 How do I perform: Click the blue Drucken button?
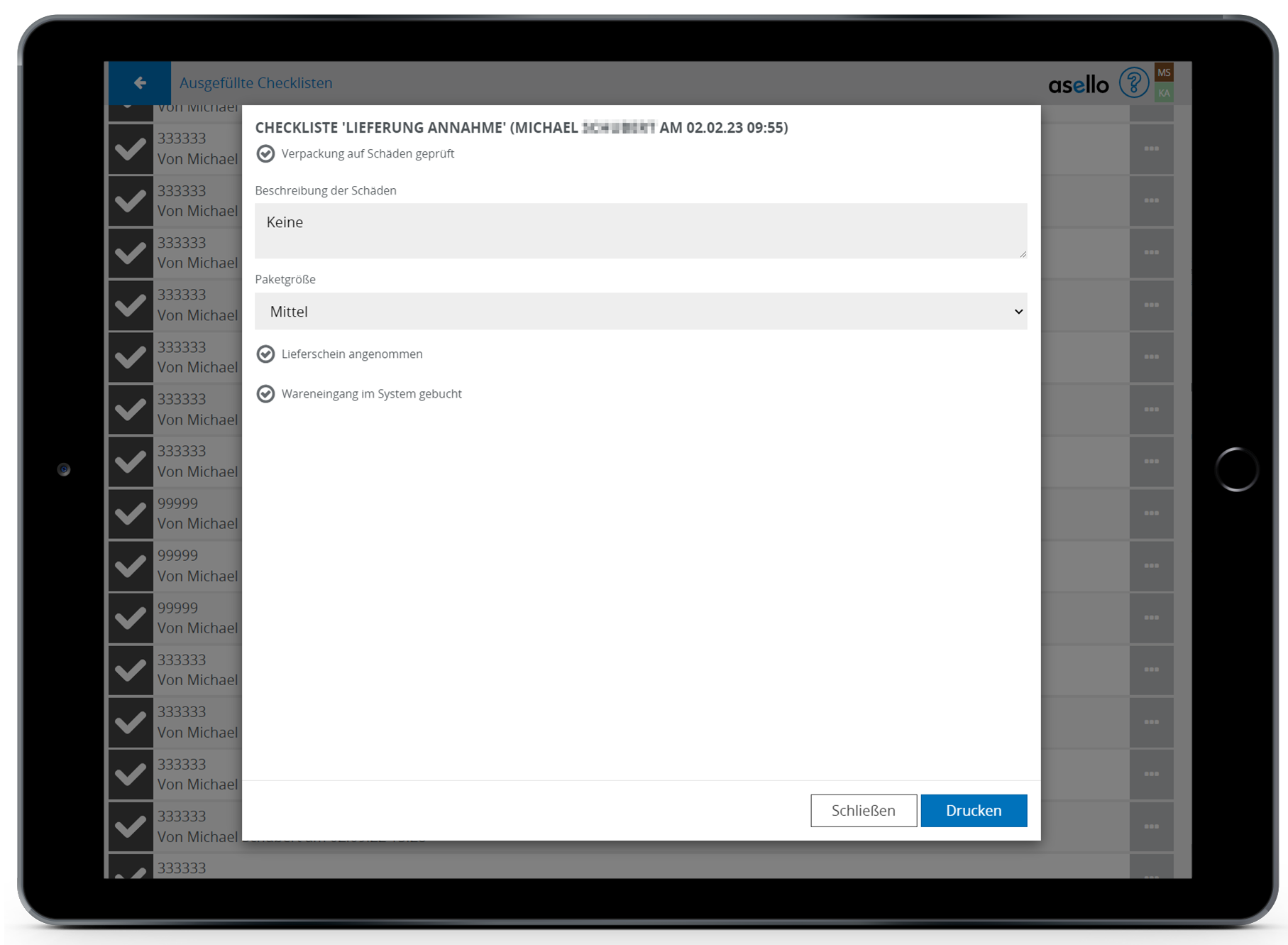tap(973, 811)
